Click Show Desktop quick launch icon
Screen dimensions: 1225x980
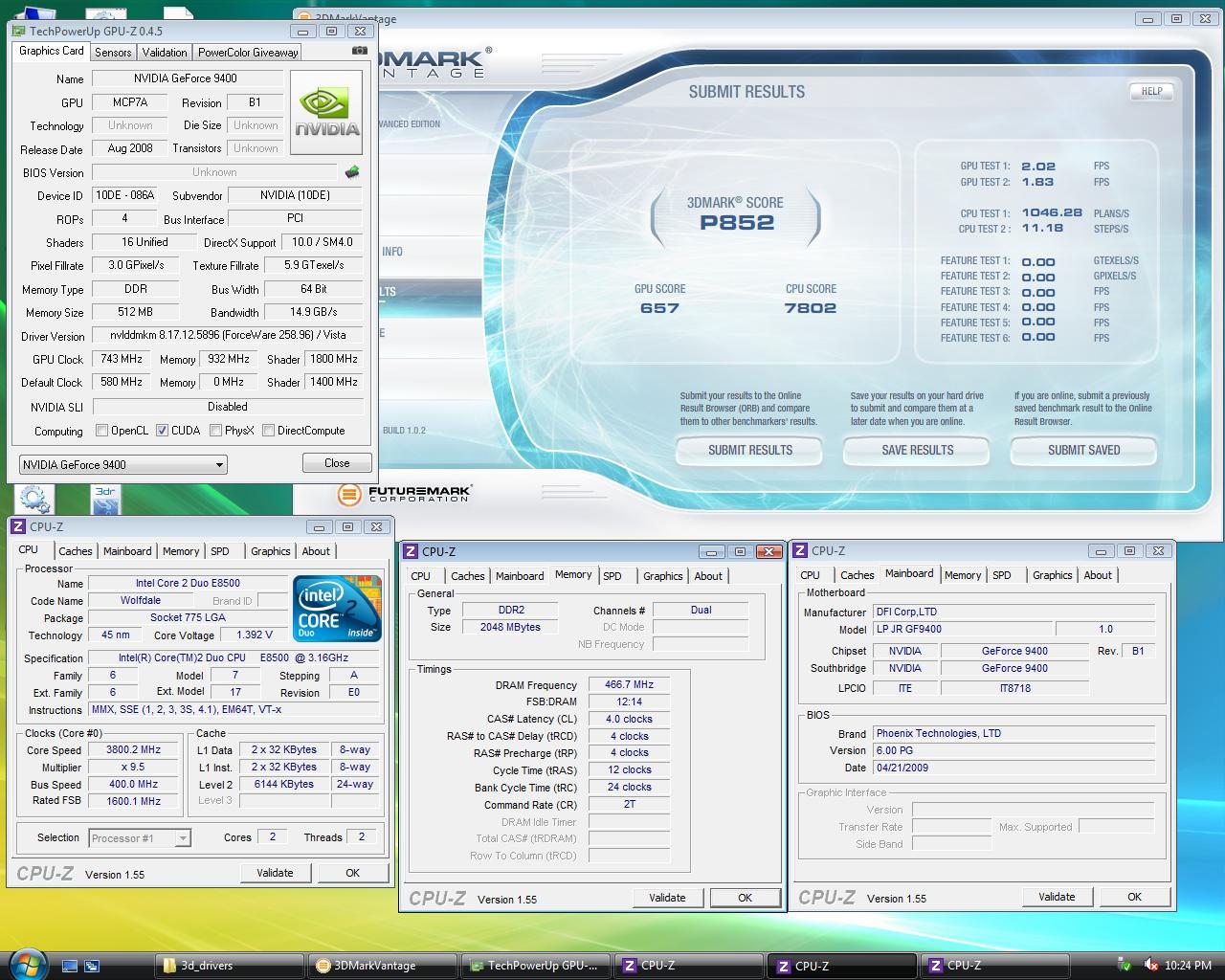[69, 966]
